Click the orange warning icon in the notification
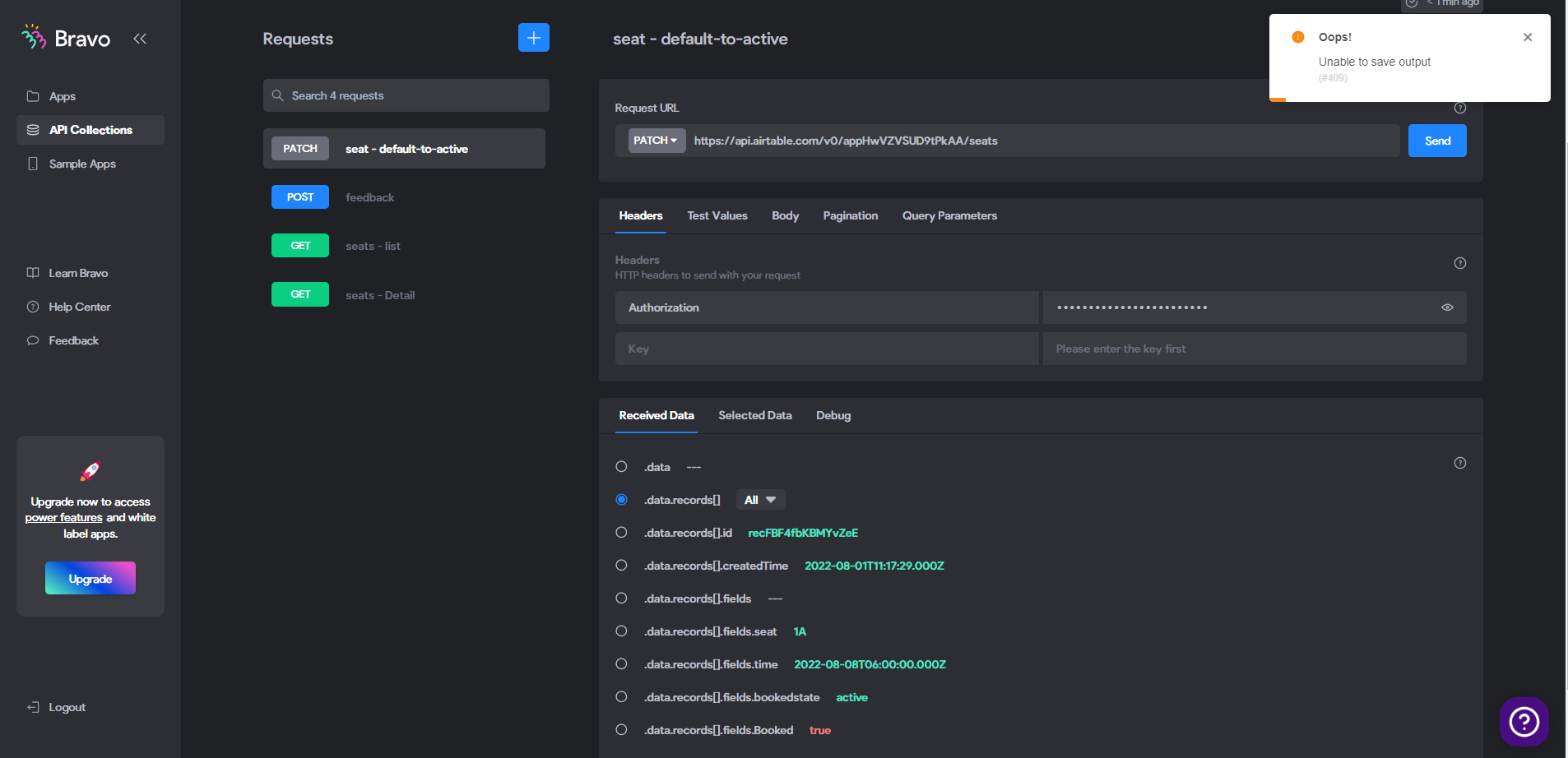Screen dimensions: 1568x758 click(x=1298, y=37)
